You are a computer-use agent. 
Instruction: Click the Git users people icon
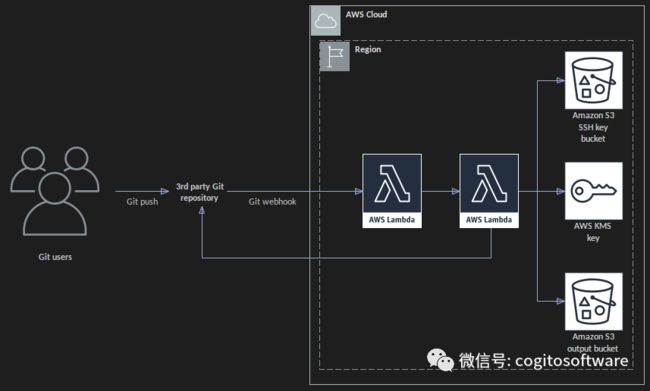pos(55,191)
